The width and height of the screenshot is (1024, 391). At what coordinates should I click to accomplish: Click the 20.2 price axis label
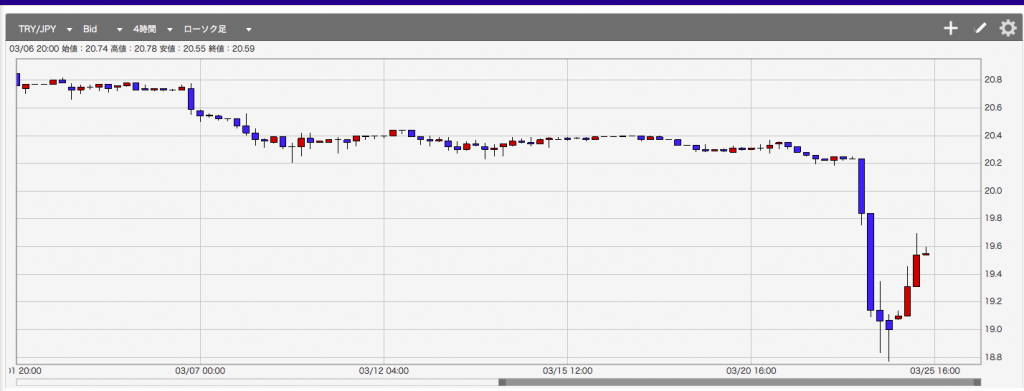click(x=993, y=163)
